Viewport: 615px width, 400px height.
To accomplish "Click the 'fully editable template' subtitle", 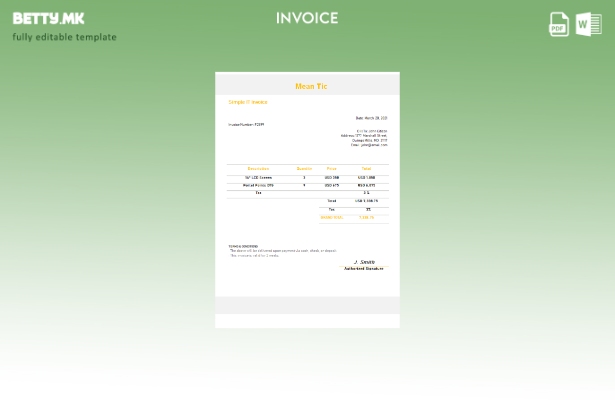I will tap(64, 37).
